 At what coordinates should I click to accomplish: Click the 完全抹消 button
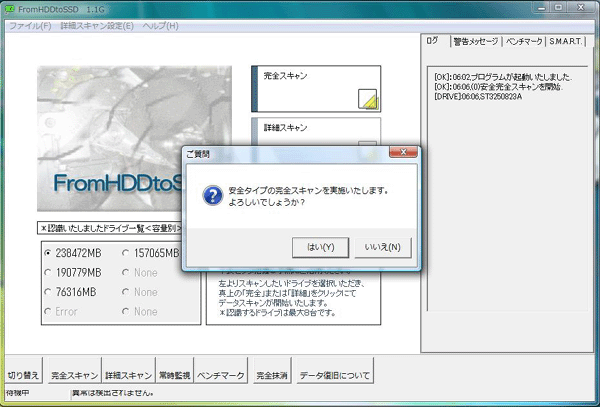tap(272, 370)
